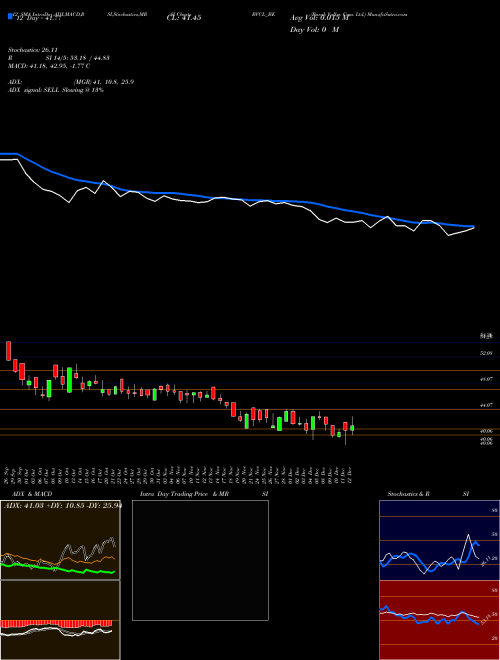Click the tall red first candlestick
The height and width of the screenshot is (660, 500).
click(x=8, y=351)
